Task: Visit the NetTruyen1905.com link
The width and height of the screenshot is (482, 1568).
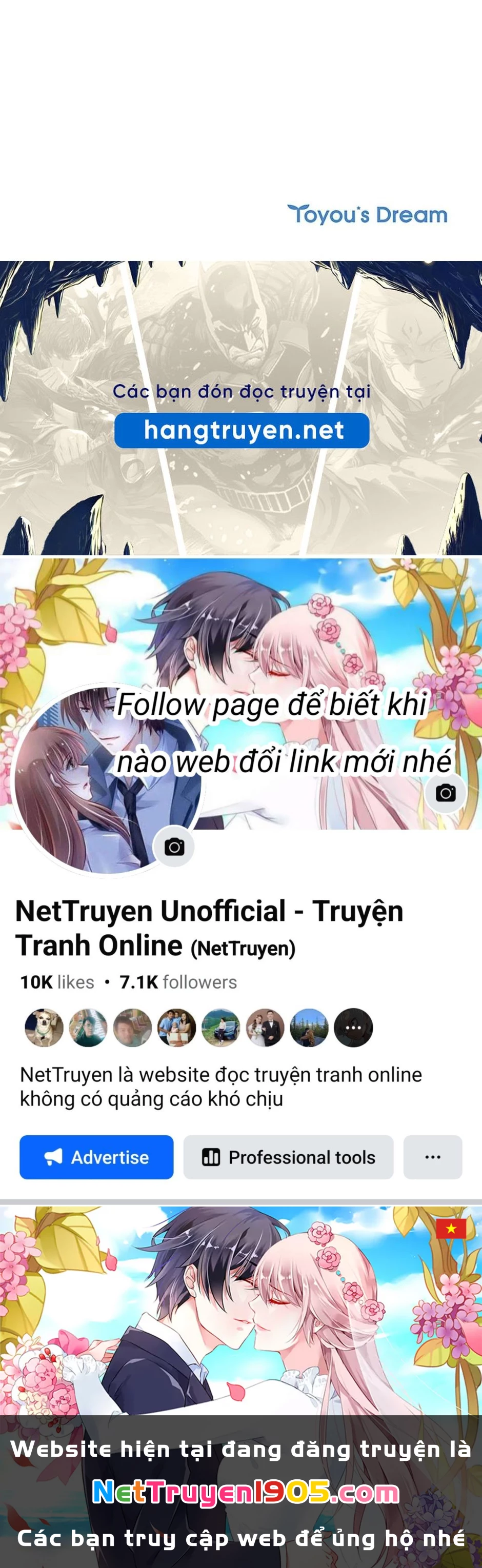Action: coord(245,1493)
